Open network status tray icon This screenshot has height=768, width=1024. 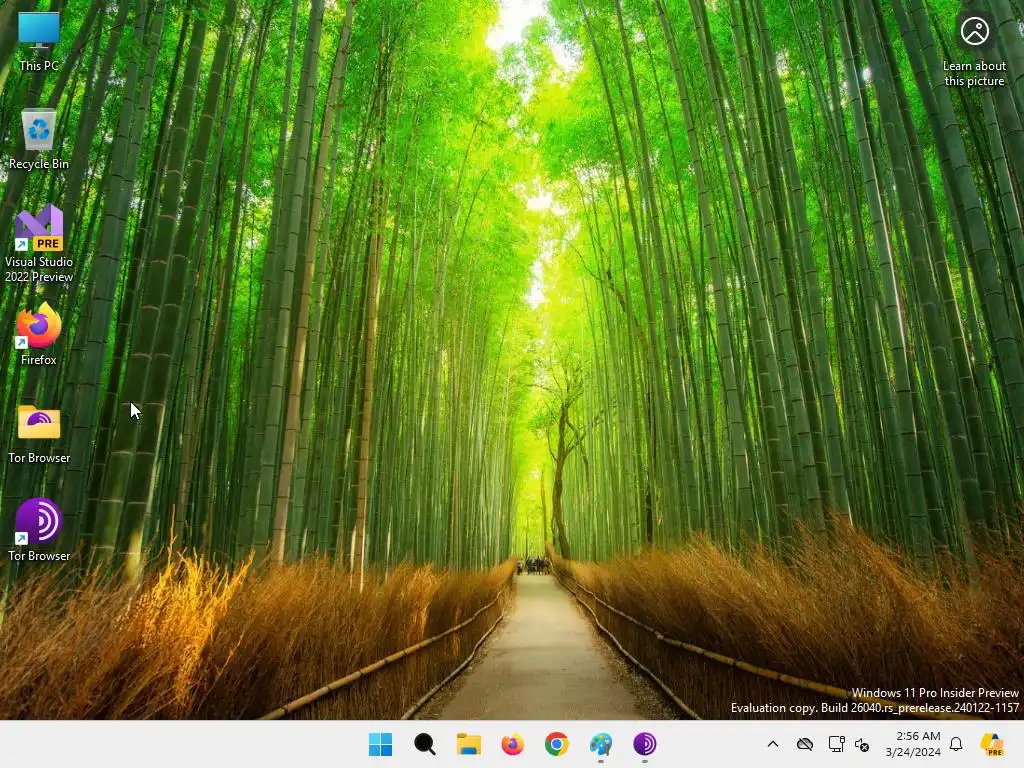[x=836, y=744]
